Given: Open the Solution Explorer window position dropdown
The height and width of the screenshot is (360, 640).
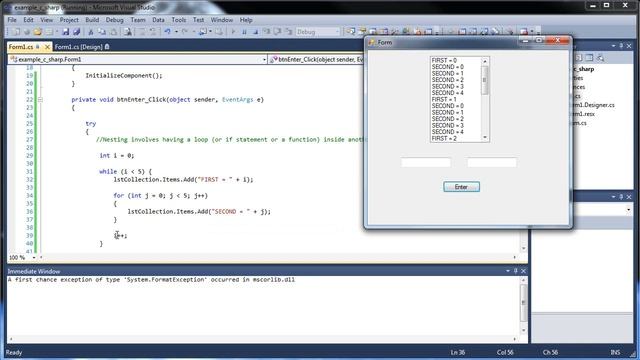Looking at the screenshot, I should pyautogui.click(x=613, y=46).
